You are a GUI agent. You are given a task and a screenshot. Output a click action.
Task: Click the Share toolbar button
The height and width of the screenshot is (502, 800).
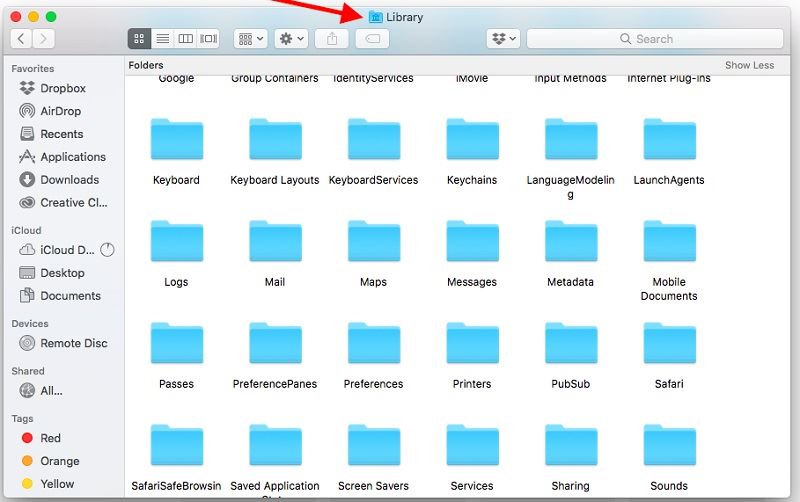pos(332,39)
